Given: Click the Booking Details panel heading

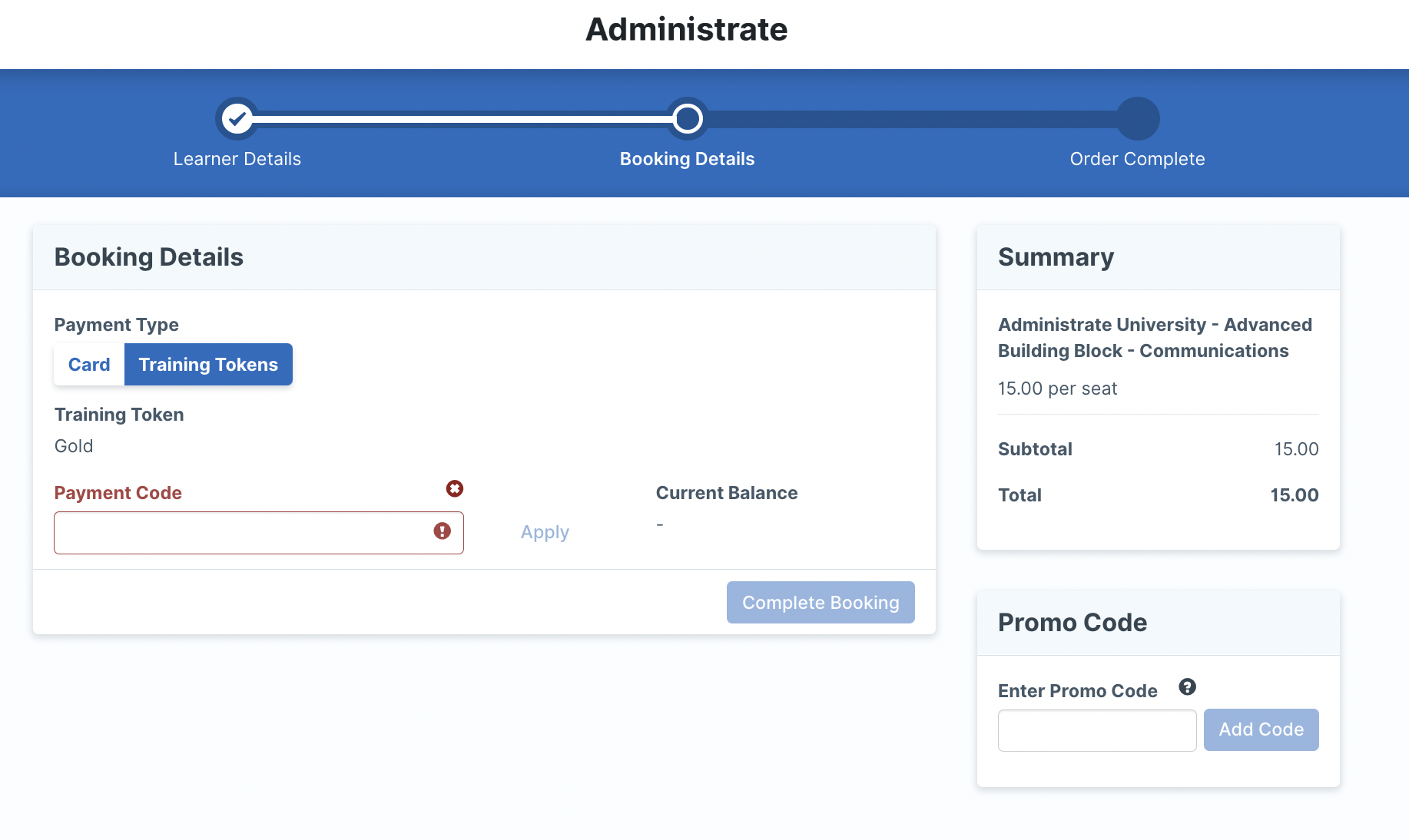Looking at the screenshot, I should click(149, 257).
